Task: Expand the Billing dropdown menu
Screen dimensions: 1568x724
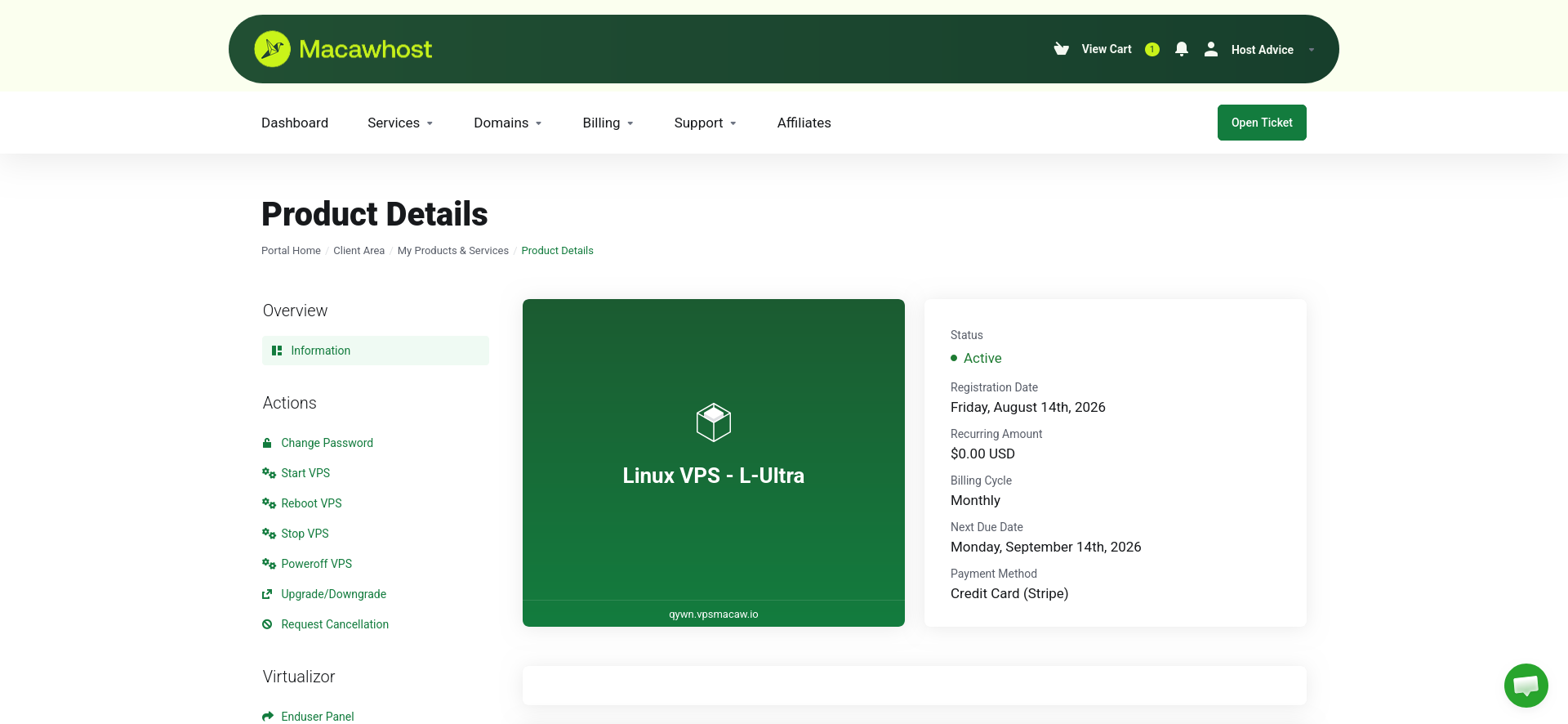Action: pos(608,123)
